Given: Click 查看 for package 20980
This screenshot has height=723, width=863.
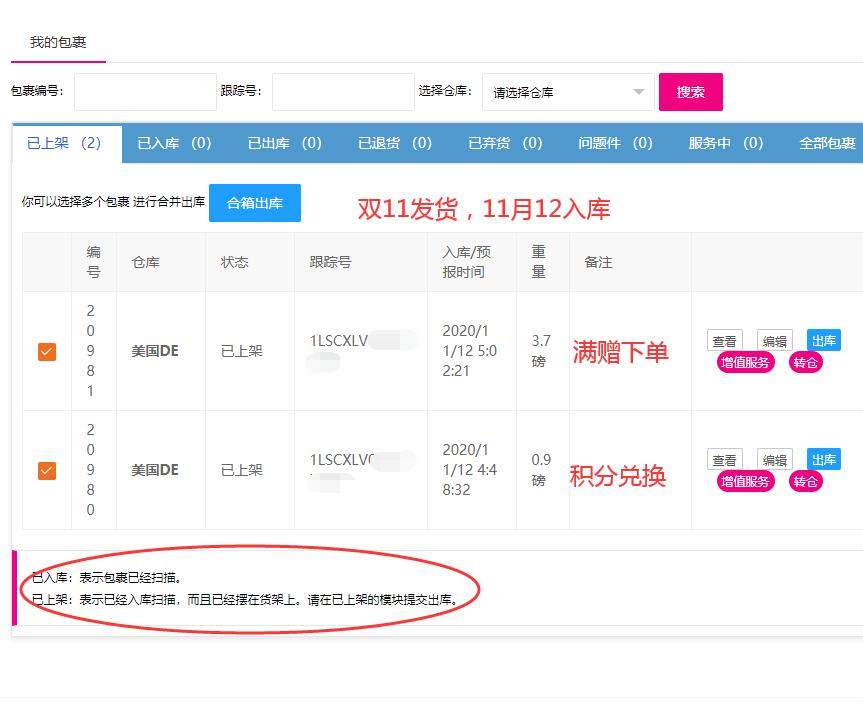Looking at the screenshot, I should click(x=725, y=460).
